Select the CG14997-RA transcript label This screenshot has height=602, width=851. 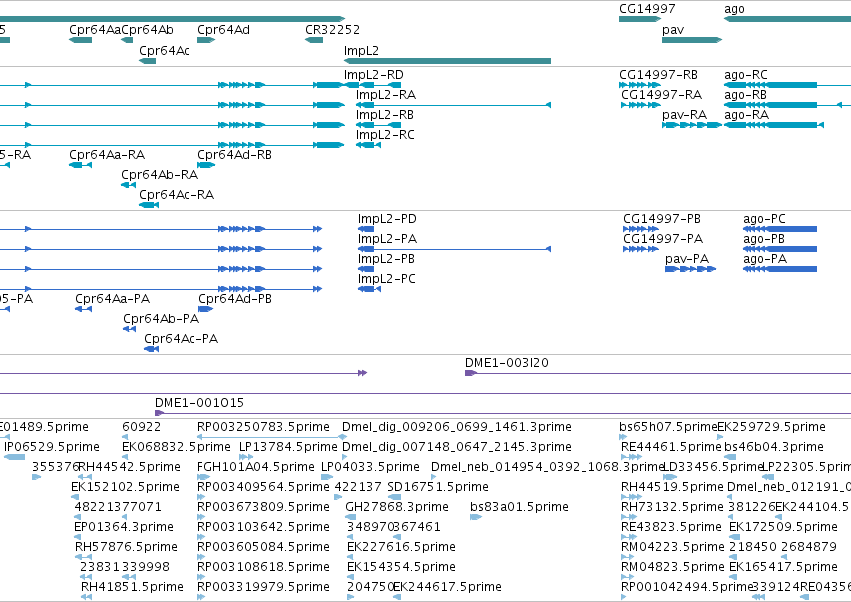[662, 95]
